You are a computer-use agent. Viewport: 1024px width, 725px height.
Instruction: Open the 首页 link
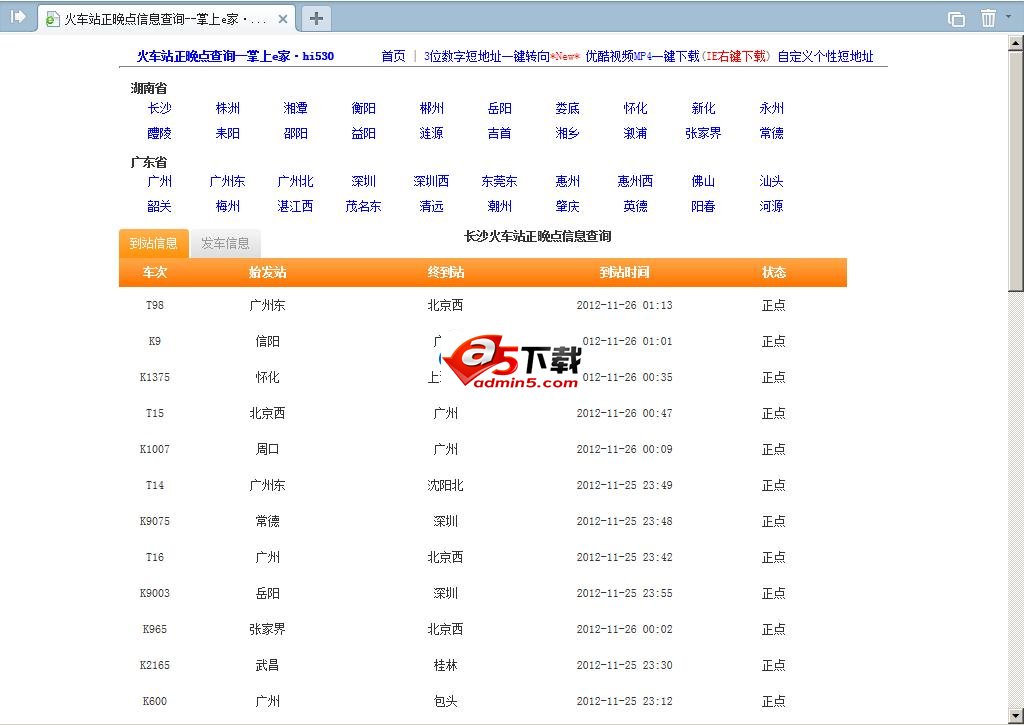tap(393, 56)
